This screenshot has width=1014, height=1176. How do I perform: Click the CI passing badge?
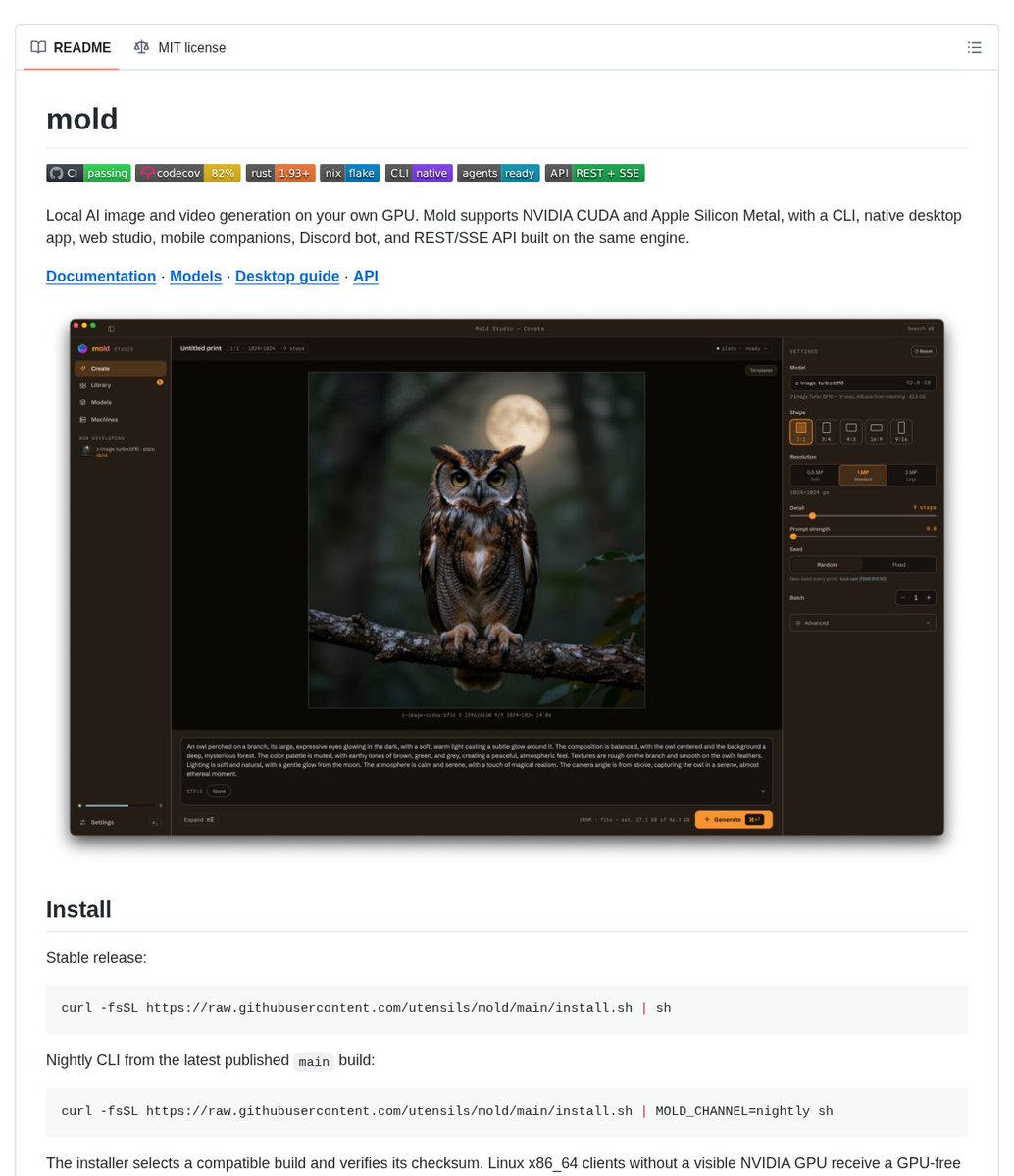(88, 174)
